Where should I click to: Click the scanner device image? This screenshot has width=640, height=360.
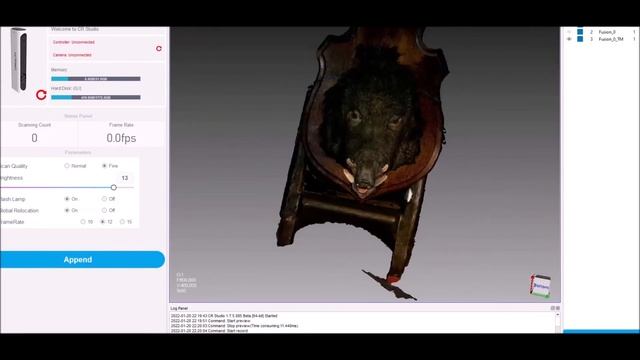click(19, 59)
